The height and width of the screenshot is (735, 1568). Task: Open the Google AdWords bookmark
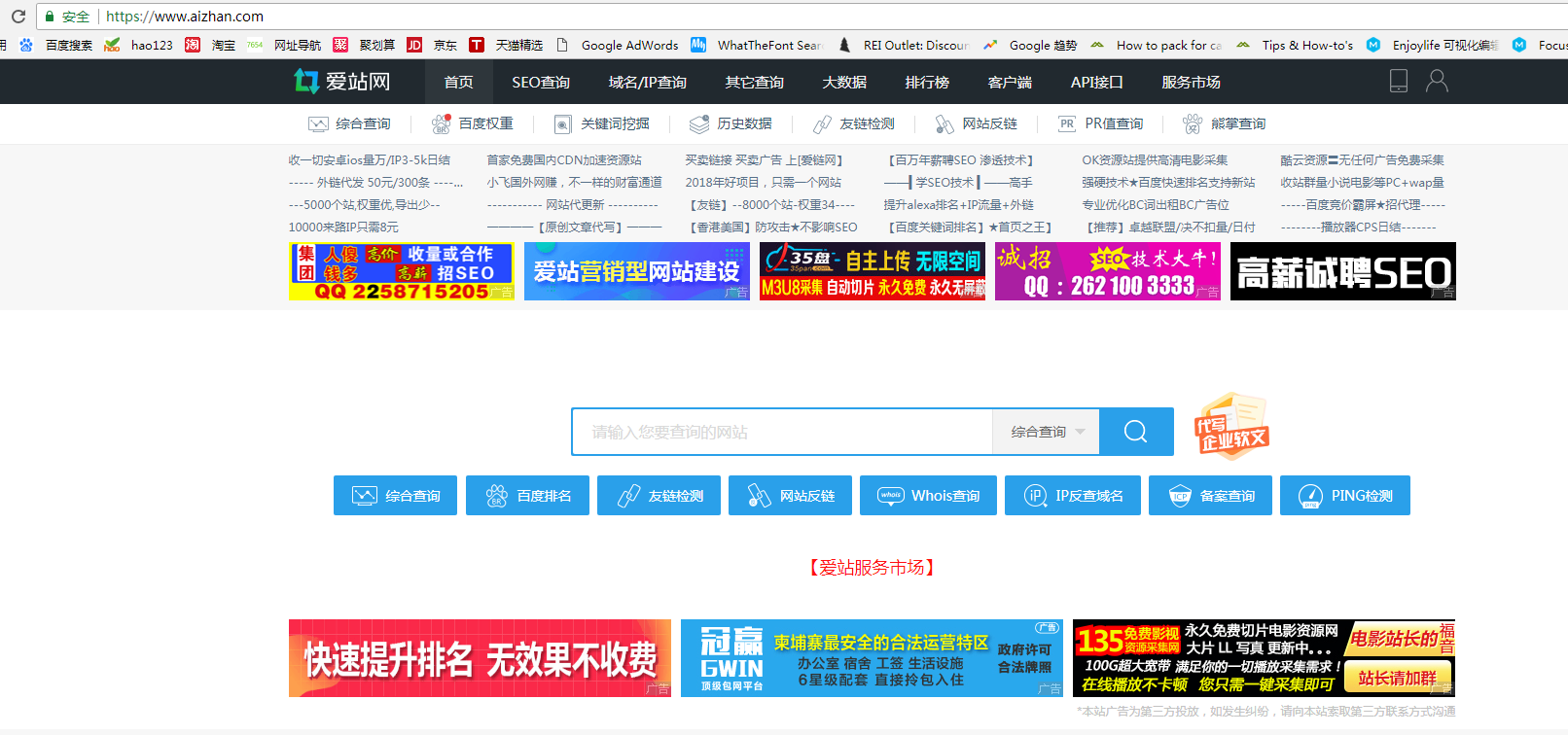(x=618, y=45)
